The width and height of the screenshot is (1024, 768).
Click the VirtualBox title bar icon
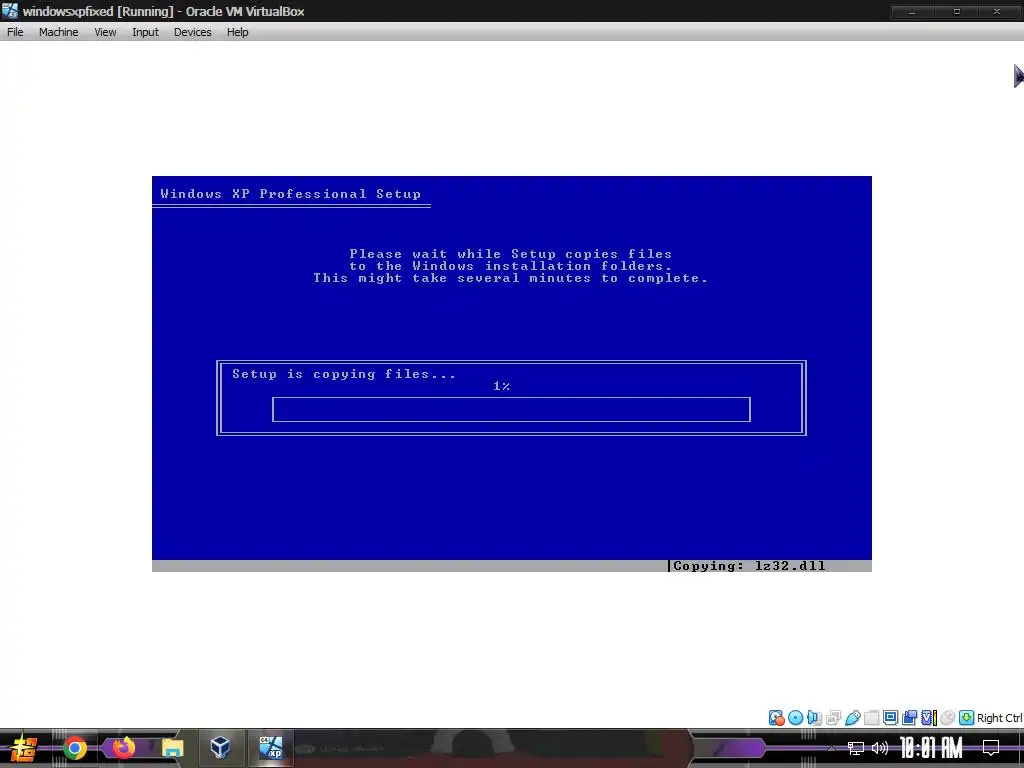coord(10,11)
